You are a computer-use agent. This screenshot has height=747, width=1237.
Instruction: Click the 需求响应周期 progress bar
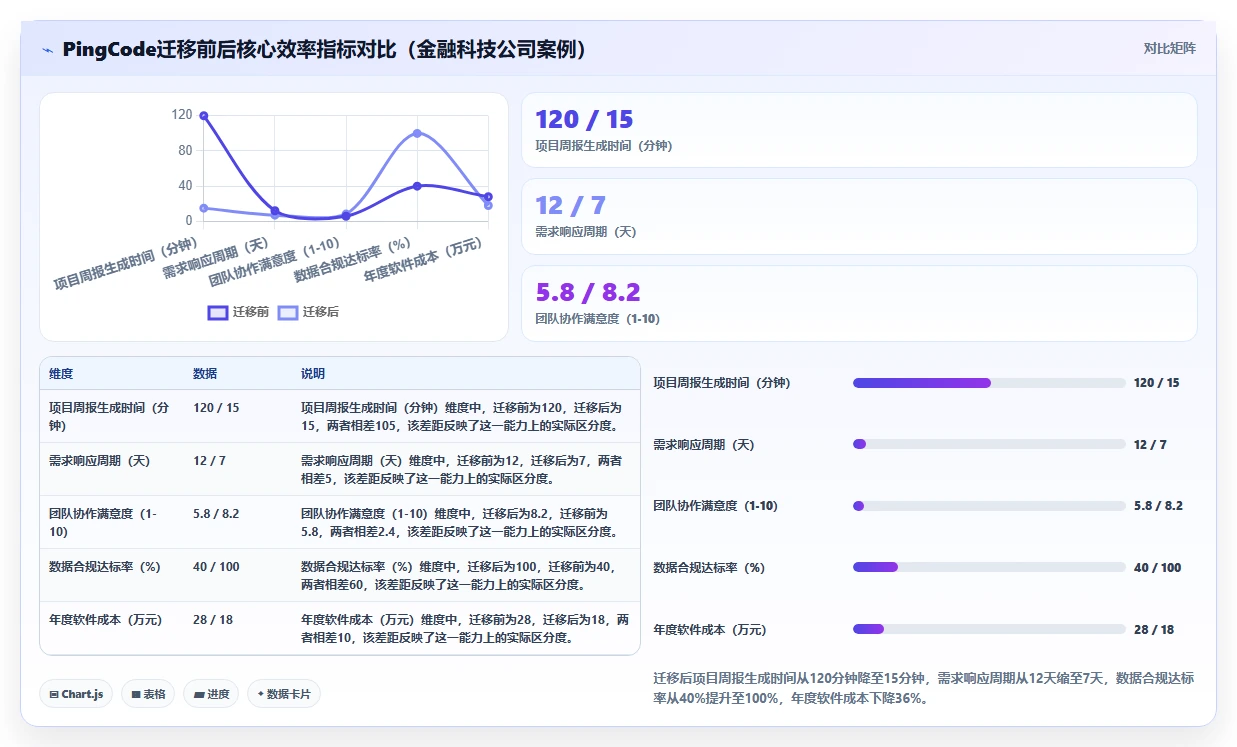click(989, 444)
